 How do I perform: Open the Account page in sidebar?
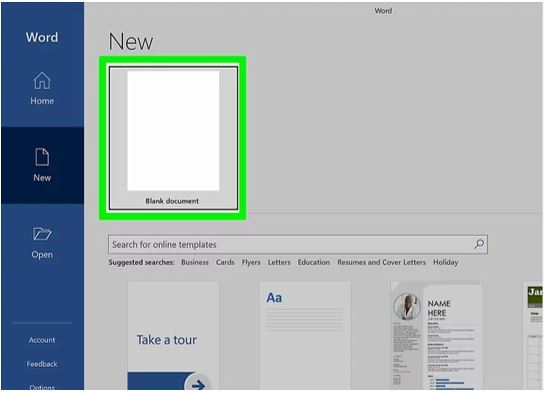point(42,340)
